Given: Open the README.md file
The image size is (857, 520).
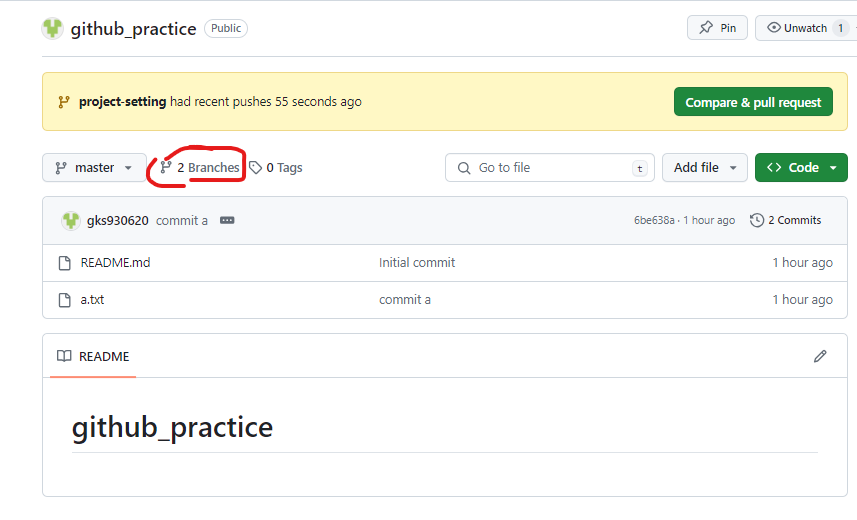Looking at the screenshot, I should (115, 262).
